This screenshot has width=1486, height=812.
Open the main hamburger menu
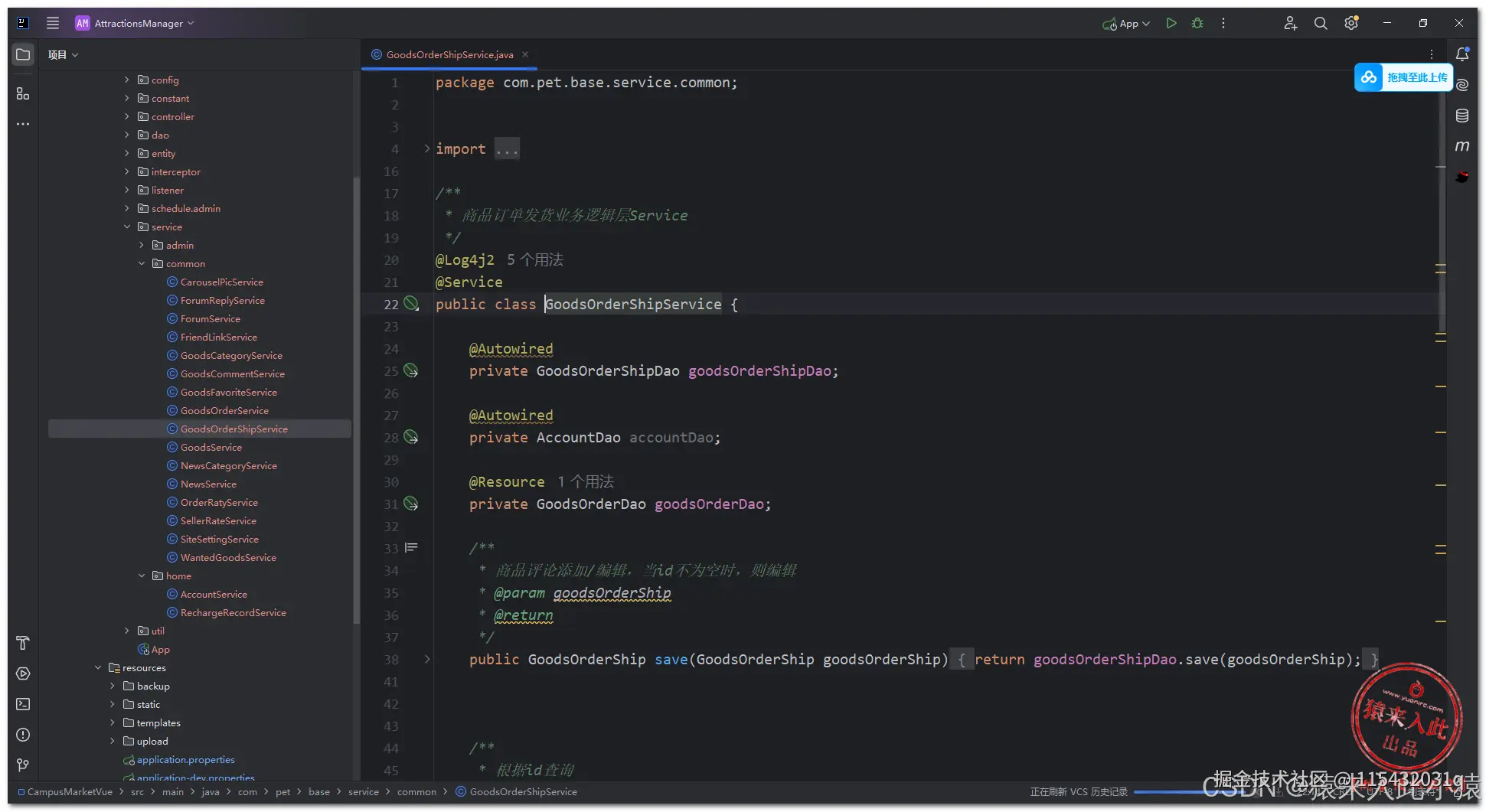(52, 23)
